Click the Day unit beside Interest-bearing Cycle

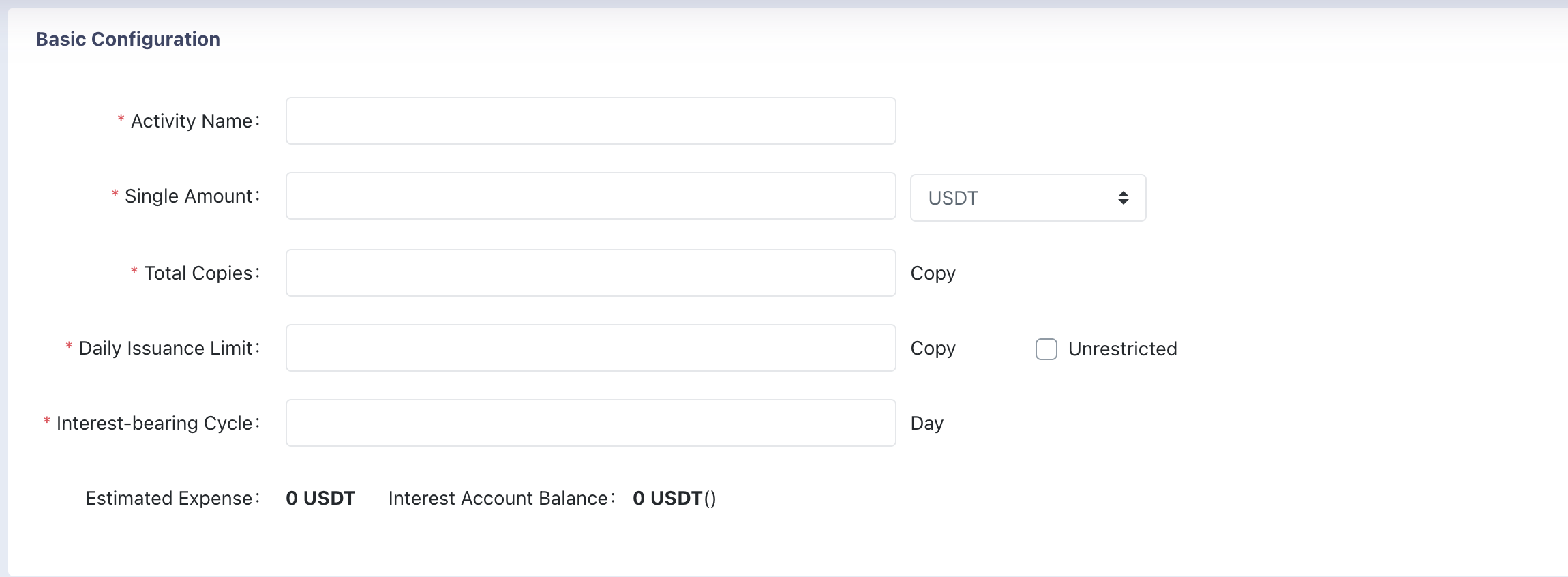[x=927, y=423]
